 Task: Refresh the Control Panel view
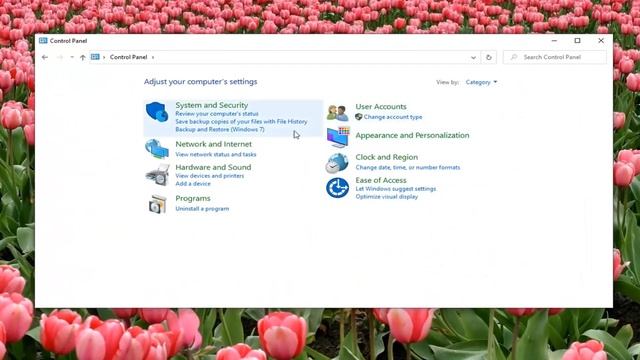click(489, 57)
